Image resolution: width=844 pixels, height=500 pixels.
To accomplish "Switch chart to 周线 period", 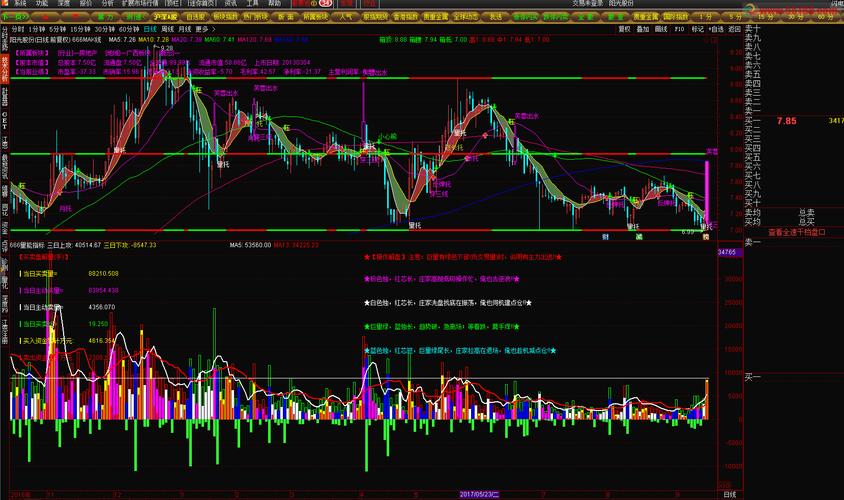I will tap(169, 30).
